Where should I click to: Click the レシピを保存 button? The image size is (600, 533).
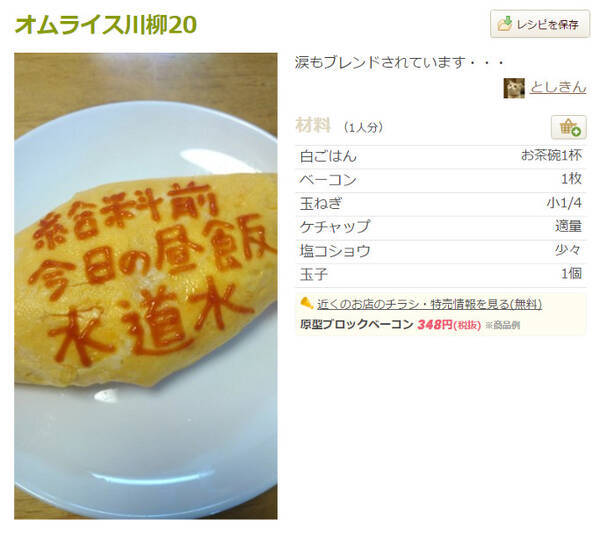[540, 24]
